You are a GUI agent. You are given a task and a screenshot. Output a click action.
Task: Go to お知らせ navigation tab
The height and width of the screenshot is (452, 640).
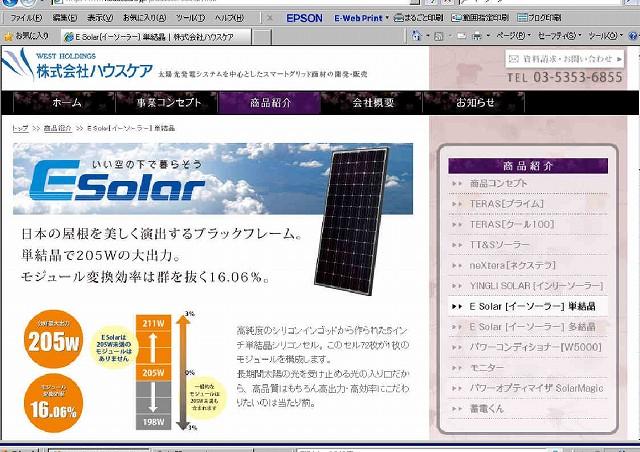tap(474, 102)
